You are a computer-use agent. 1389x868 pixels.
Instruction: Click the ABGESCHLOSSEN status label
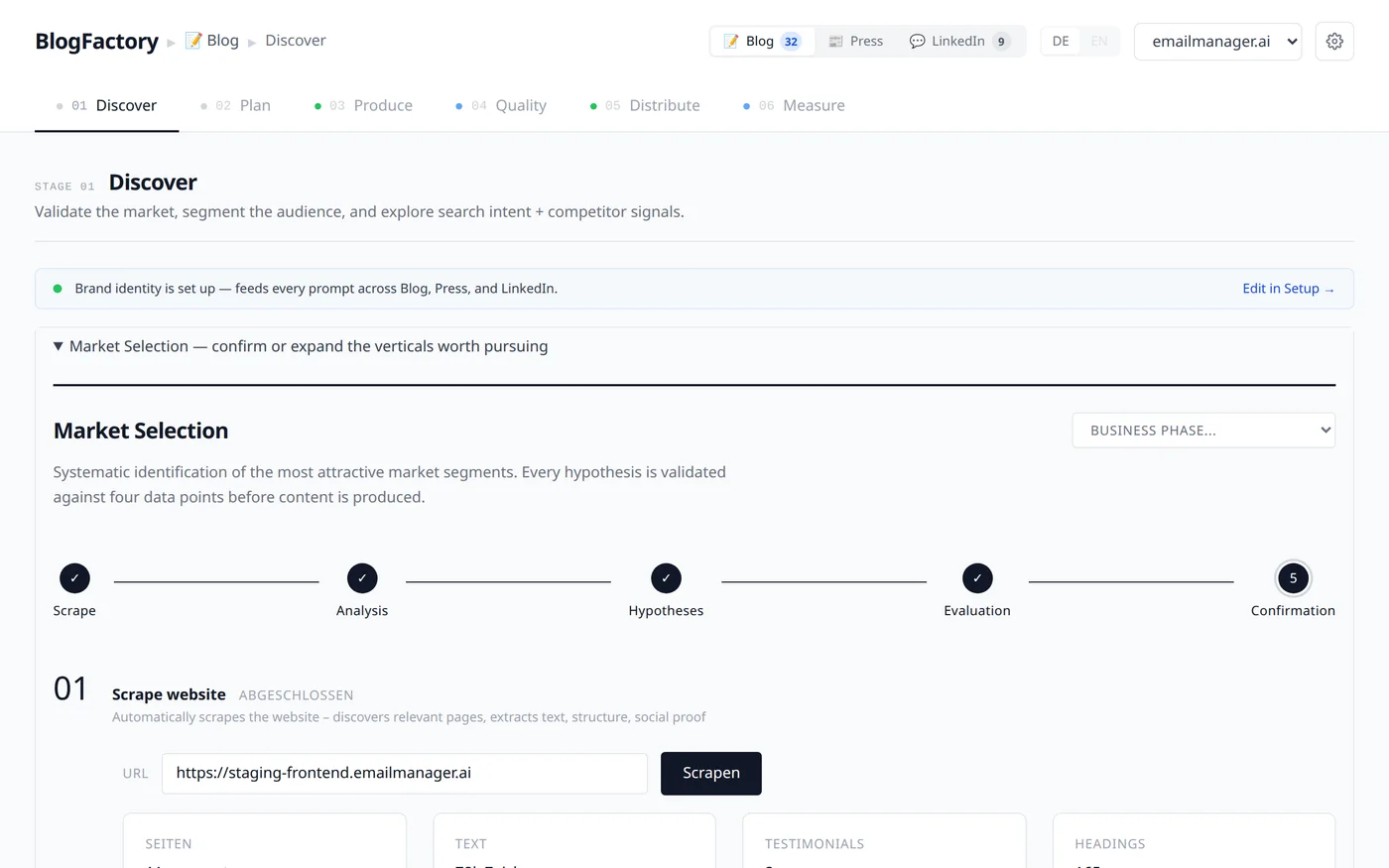point(296,695)
